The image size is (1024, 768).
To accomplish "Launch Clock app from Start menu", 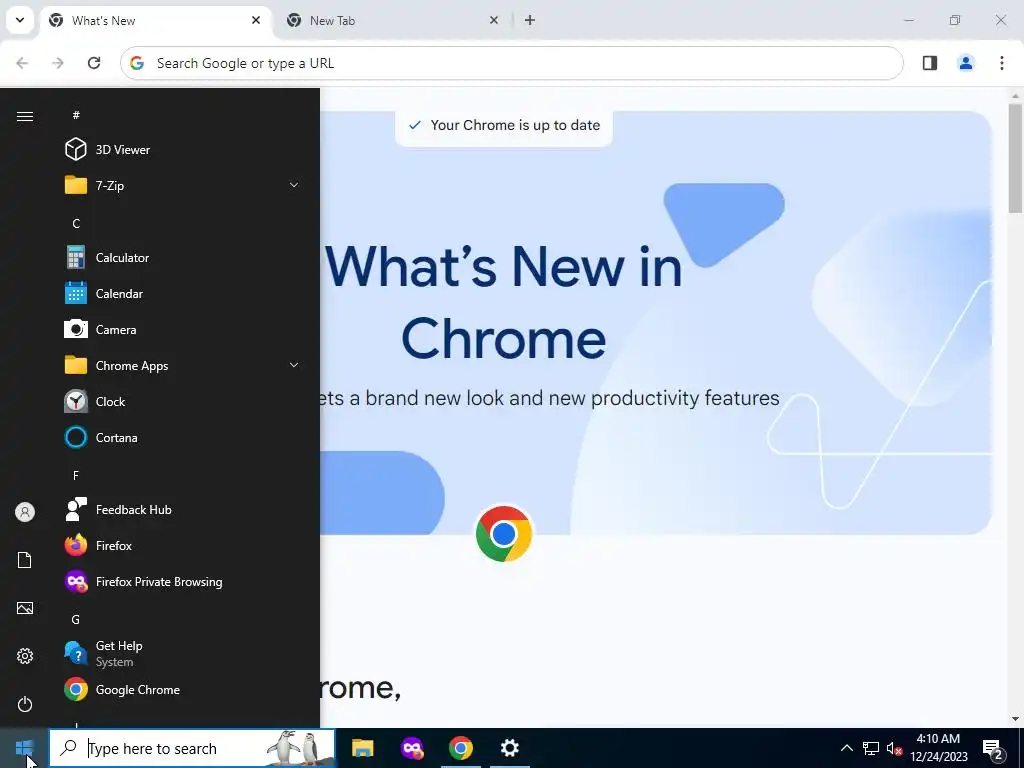I will (183, 402).
